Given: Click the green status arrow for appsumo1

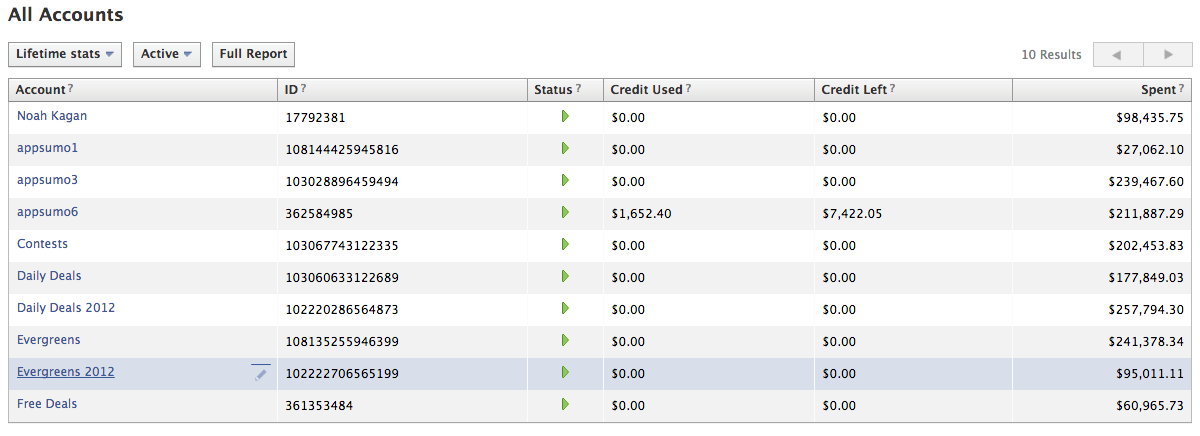Looking at the screenshot, I should (x=565, y=149).
